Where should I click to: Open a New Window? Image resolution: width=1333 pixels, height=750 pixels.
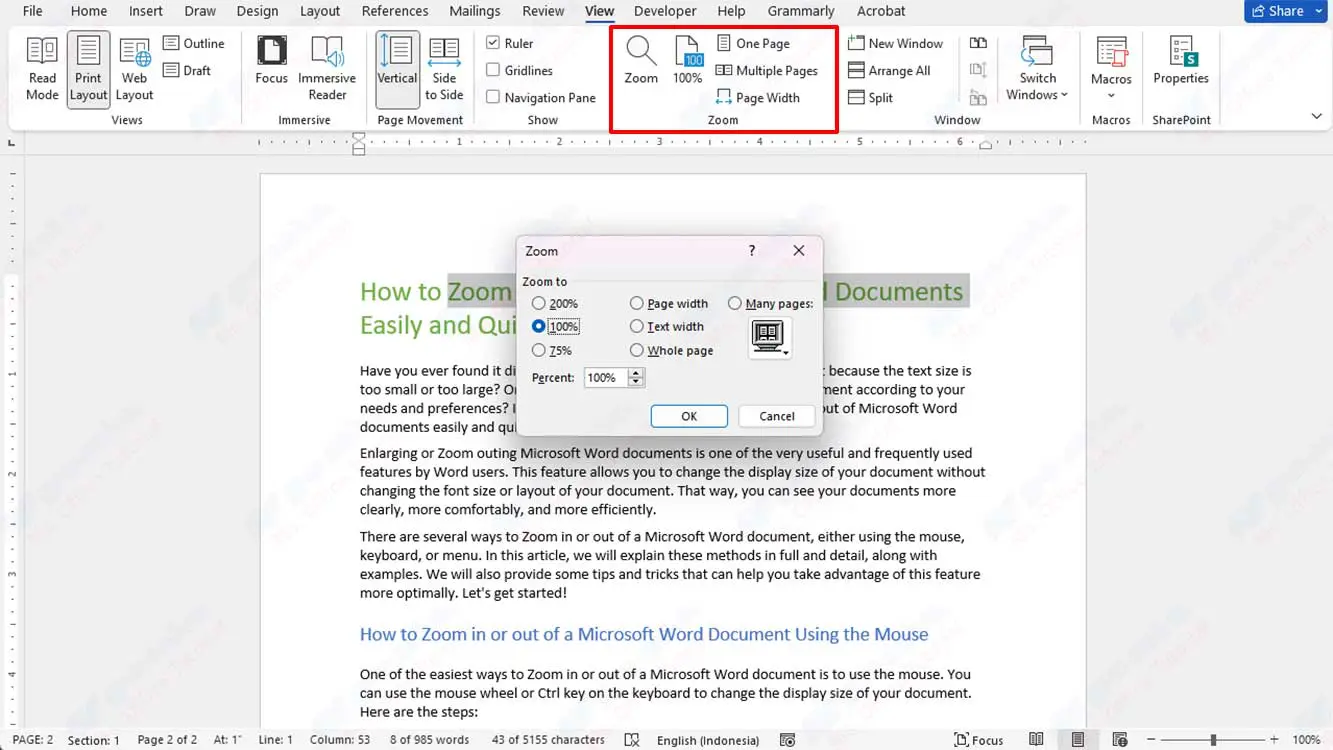[x=895, y=43]
